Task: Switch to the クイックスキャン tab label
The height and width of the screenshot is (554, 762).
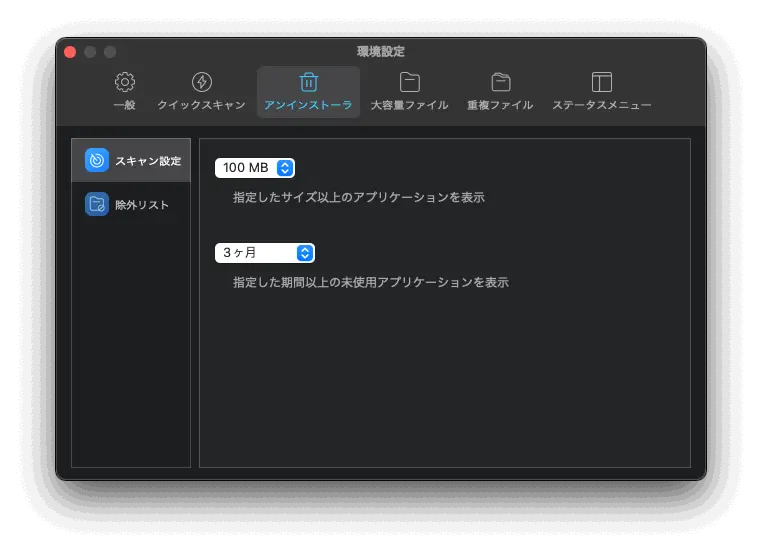Action: 202,105
